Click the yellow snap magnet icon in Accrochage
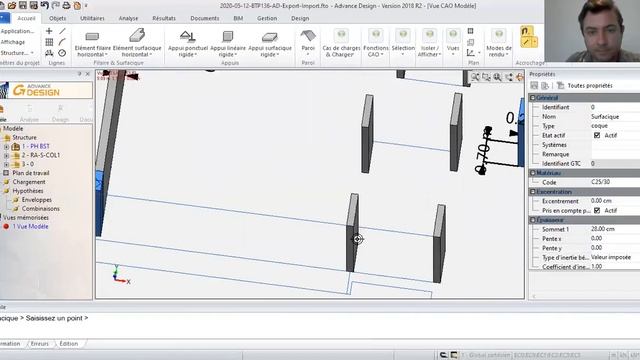The height and width of the screenshot is (360, 640). 526,31
